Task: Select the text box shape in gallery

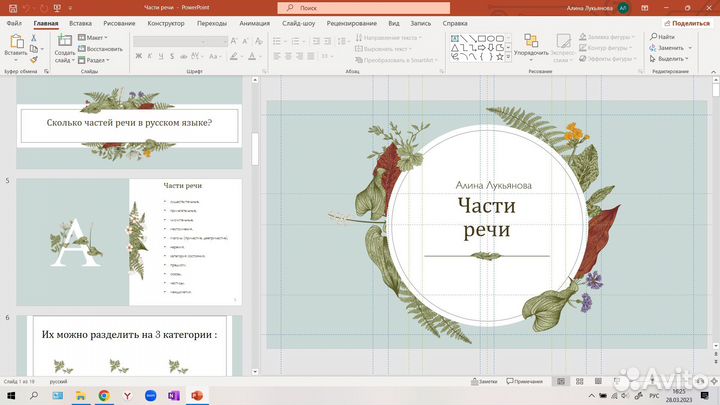Action: coord(455,39)
